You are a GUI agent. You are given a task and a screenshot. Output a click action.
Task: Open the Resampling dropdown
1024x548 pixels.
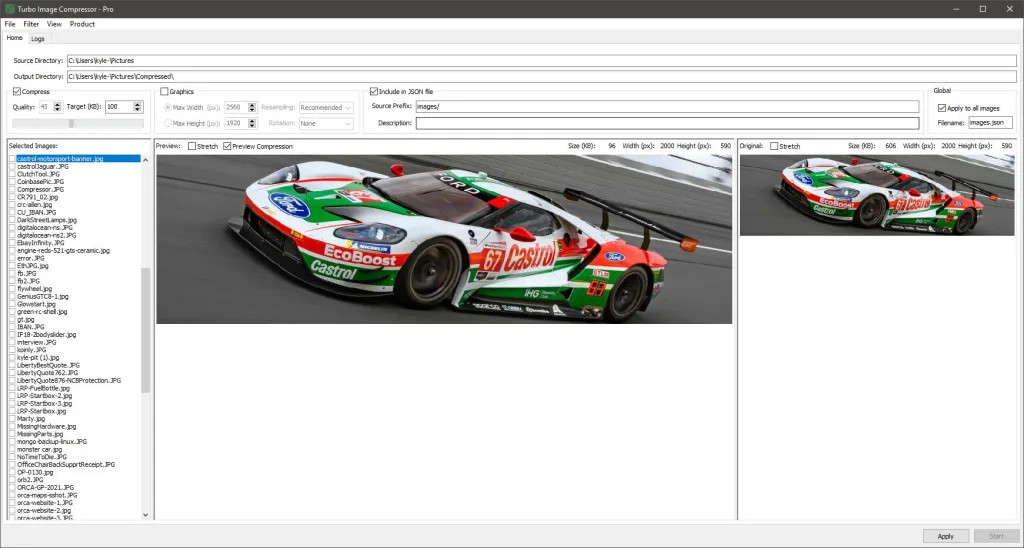pyautogui.click(x=326, y=107)
